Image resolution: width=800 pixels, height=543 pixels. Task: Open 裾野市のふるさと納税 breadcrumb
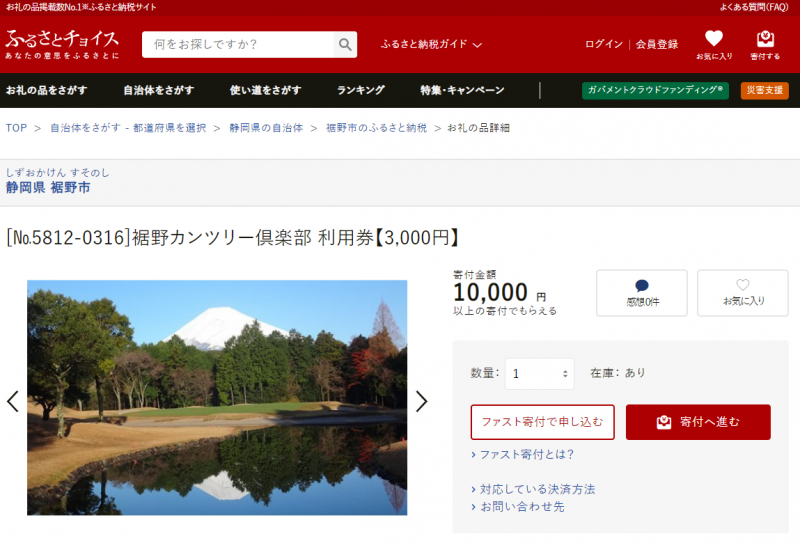click(377, 128)
